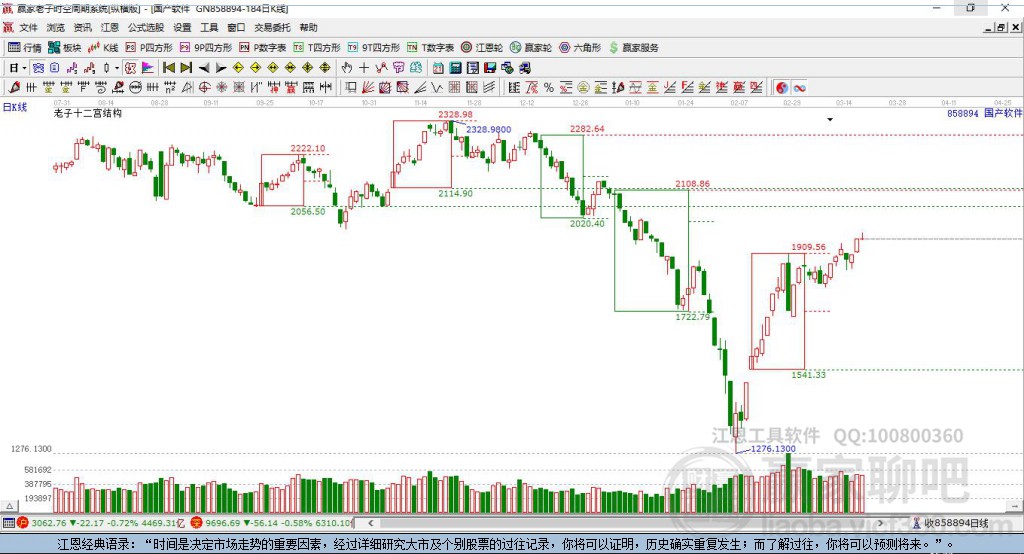Open 赢家轮 tool

(531, 48)
